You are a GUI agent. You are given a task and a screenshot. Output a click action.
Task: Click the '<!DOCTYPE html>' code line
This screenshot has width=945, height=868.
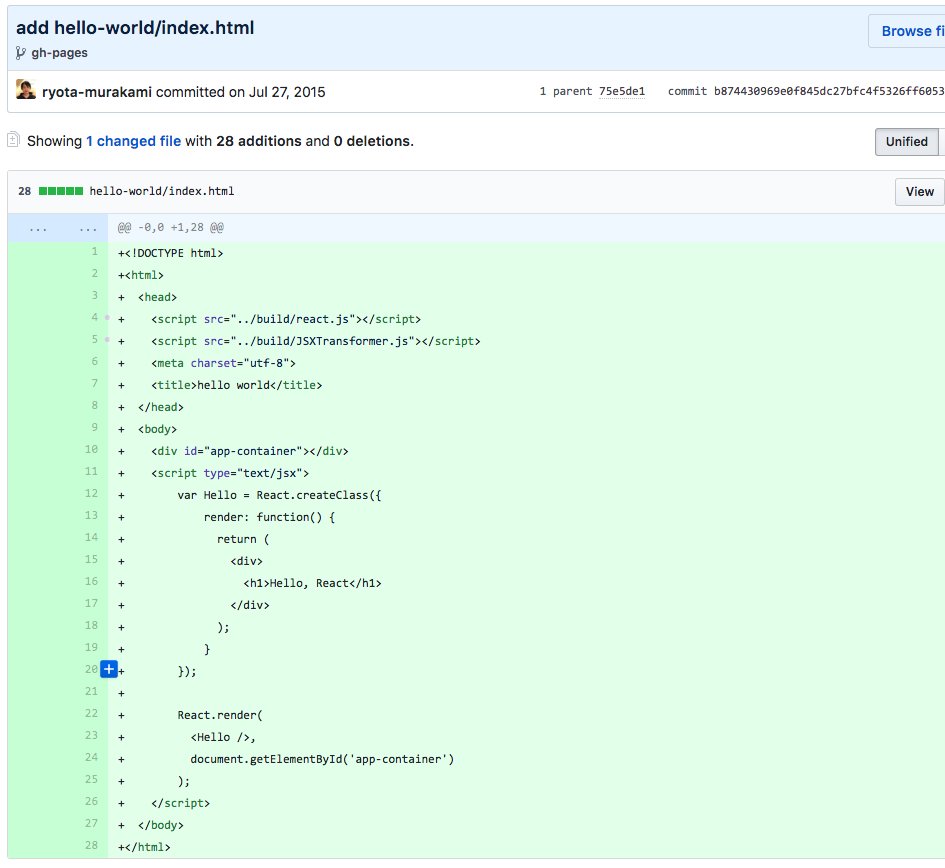(x=171, y=253)
